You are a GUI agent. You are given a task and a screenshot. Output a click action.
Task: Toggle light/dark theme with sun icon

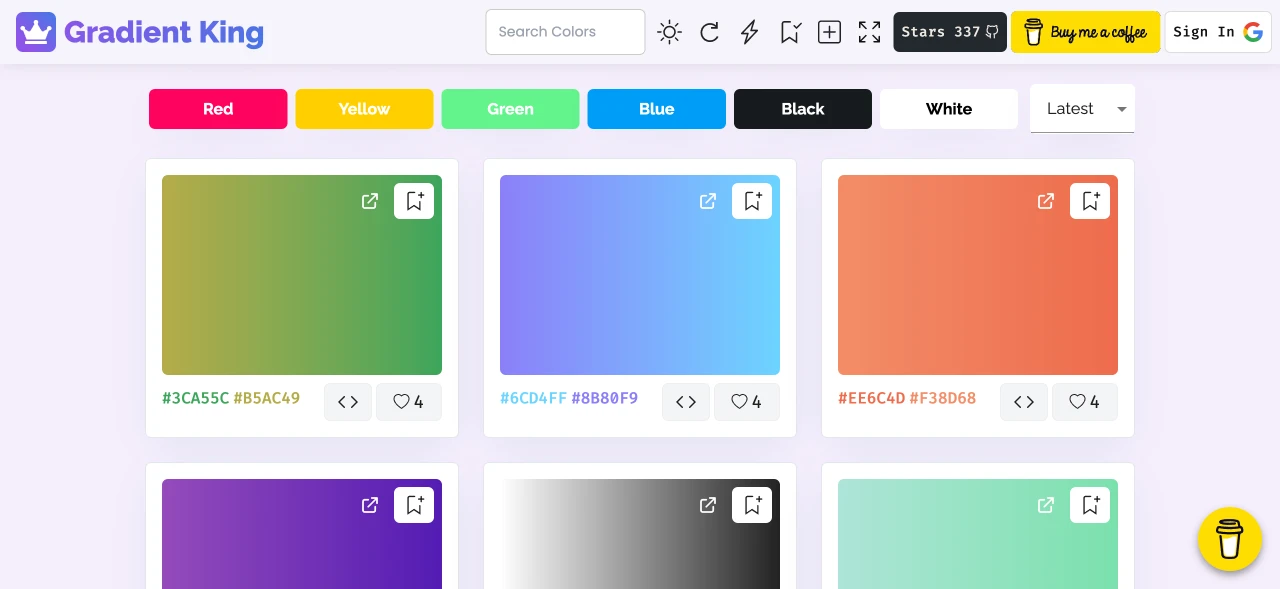click(x=669, y=32)
